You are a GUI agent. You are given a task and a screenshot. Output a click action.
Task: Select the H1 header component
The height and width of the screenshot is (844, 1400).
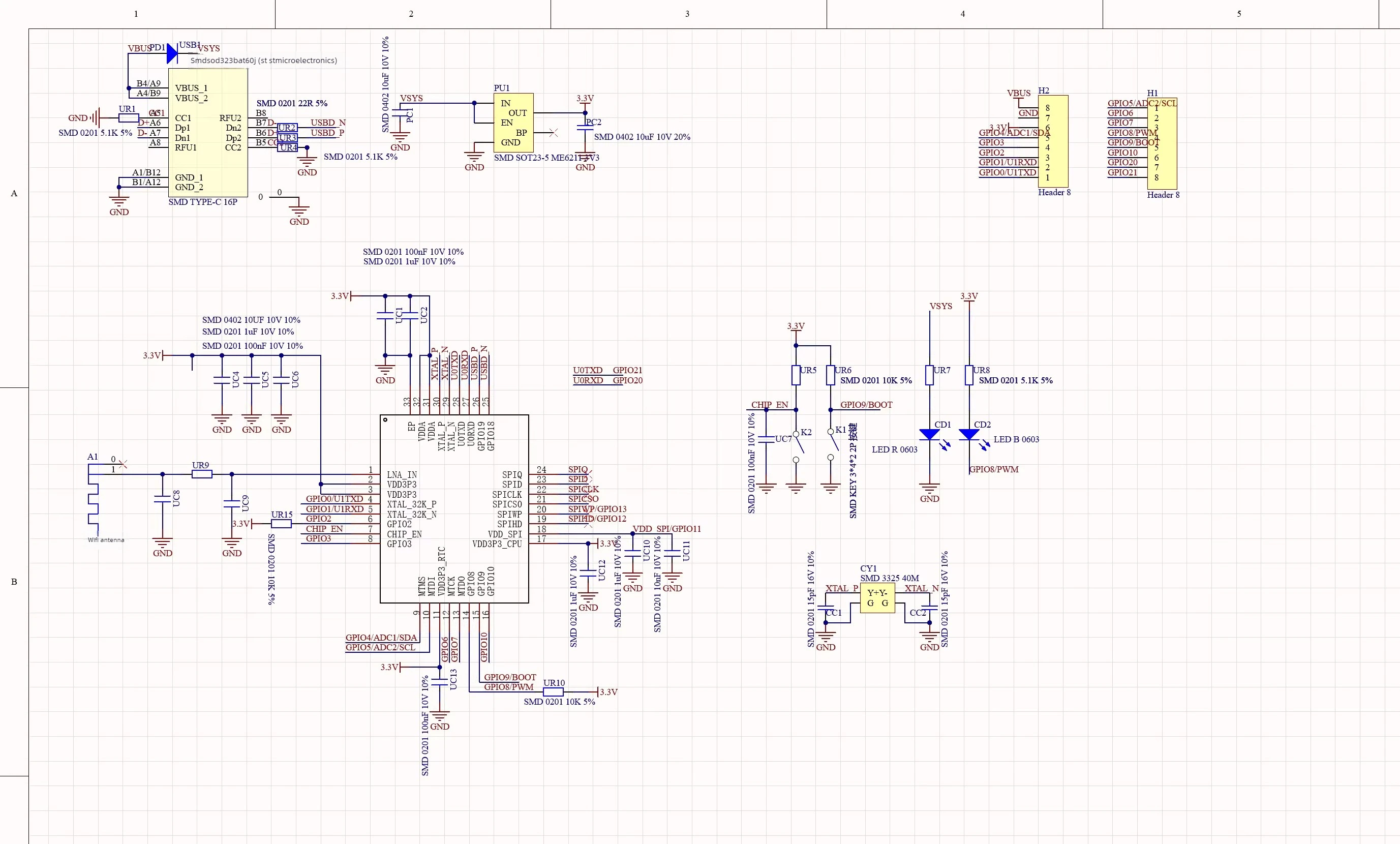click(1162, 143)
